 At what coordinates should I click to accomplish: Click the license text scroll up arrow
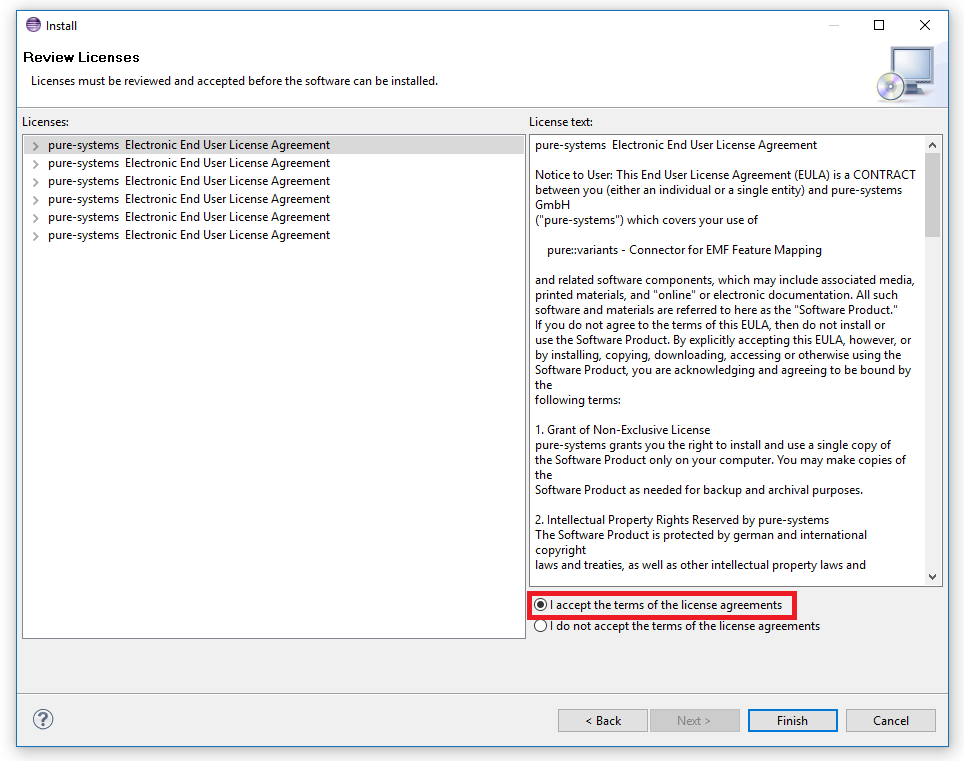pyautogui.click(x=932, y=145)
